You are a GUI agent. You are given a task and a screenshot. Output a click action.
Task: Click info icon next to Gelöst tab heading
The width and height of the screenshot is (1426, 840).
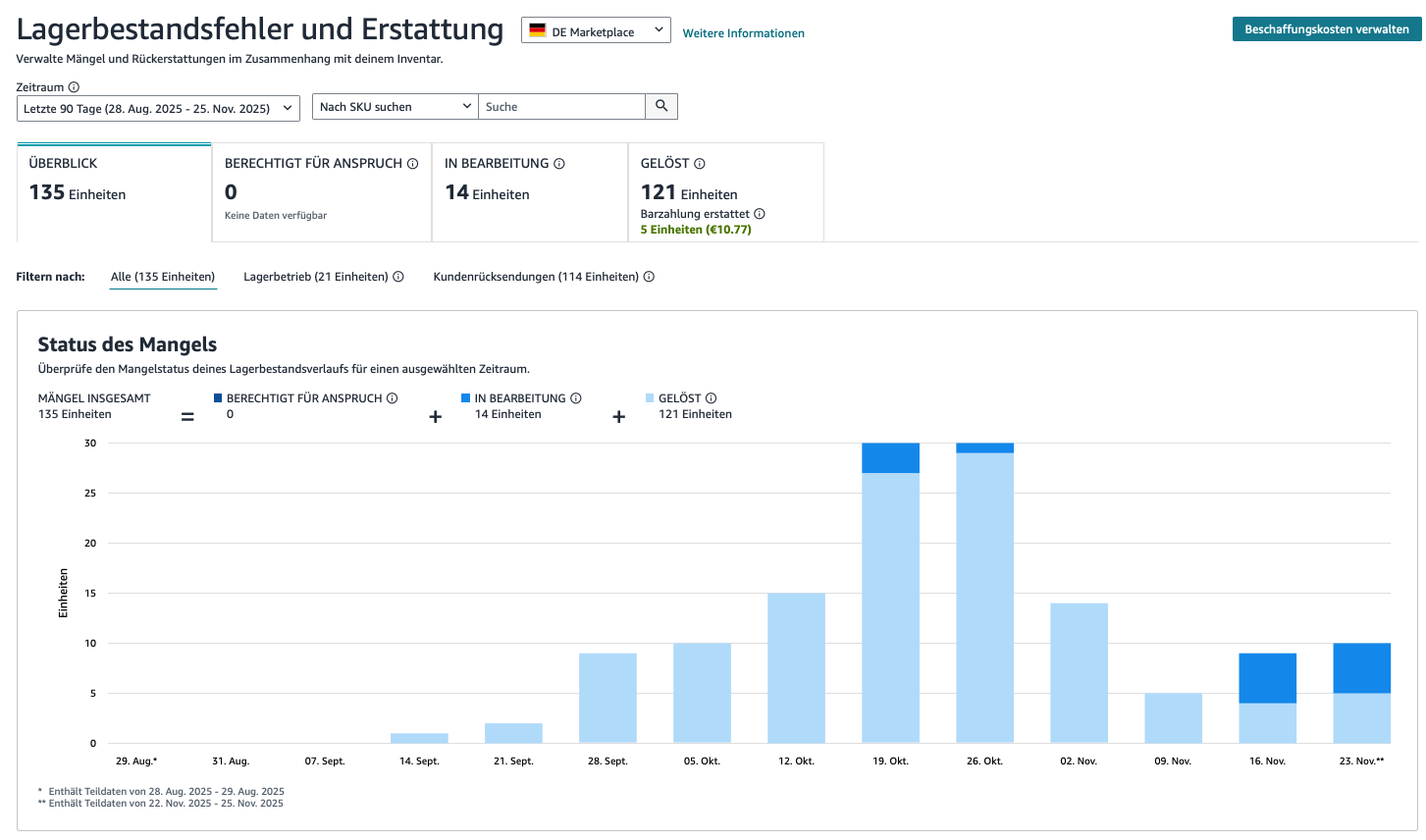pos(700,164)
